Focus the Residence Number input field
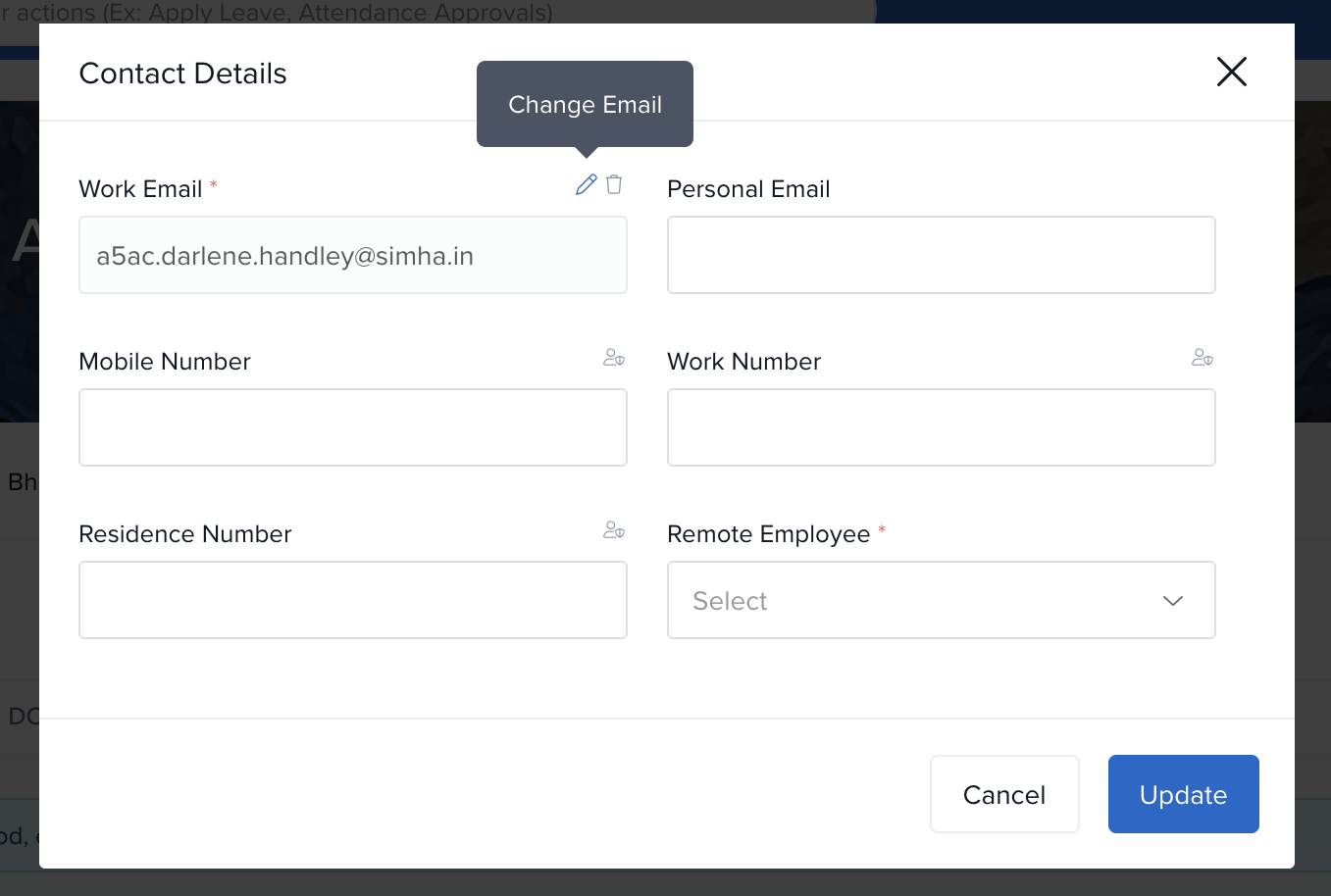This screenshot has width=1331, height=896. click(352, 600)
